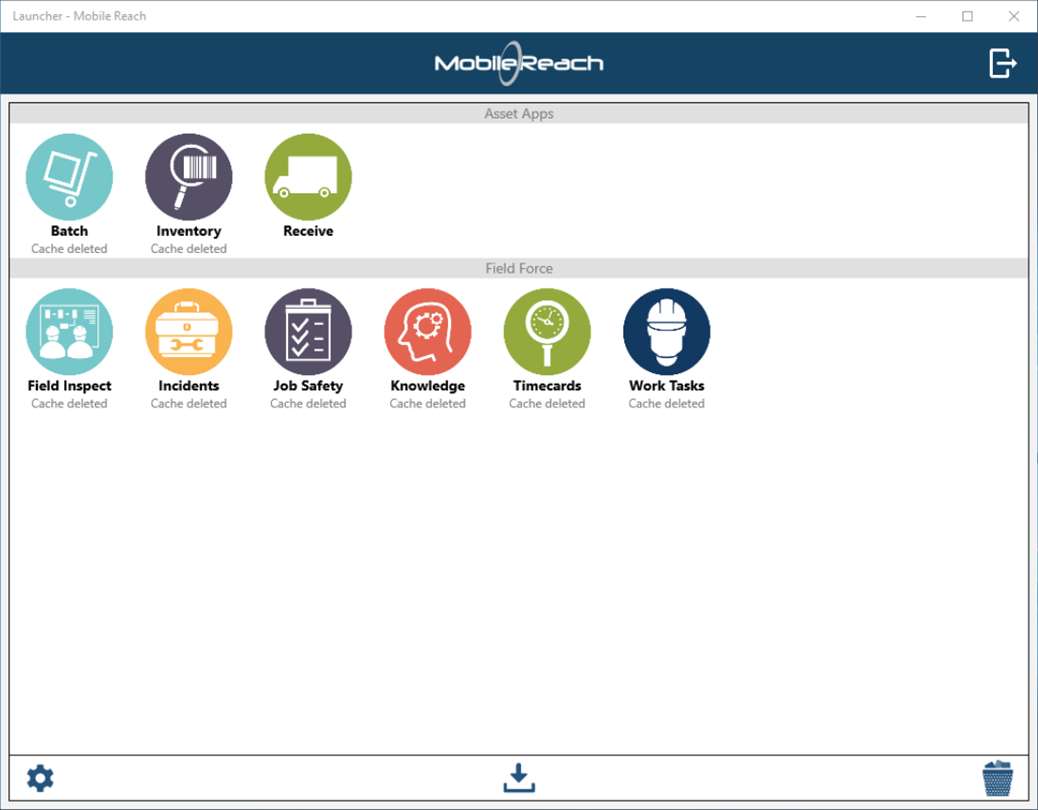The height and width of the screenshot is (810, 1038).
Task: Click the "Launcher - Mobile Reach" window title
Action: point(79,16)
